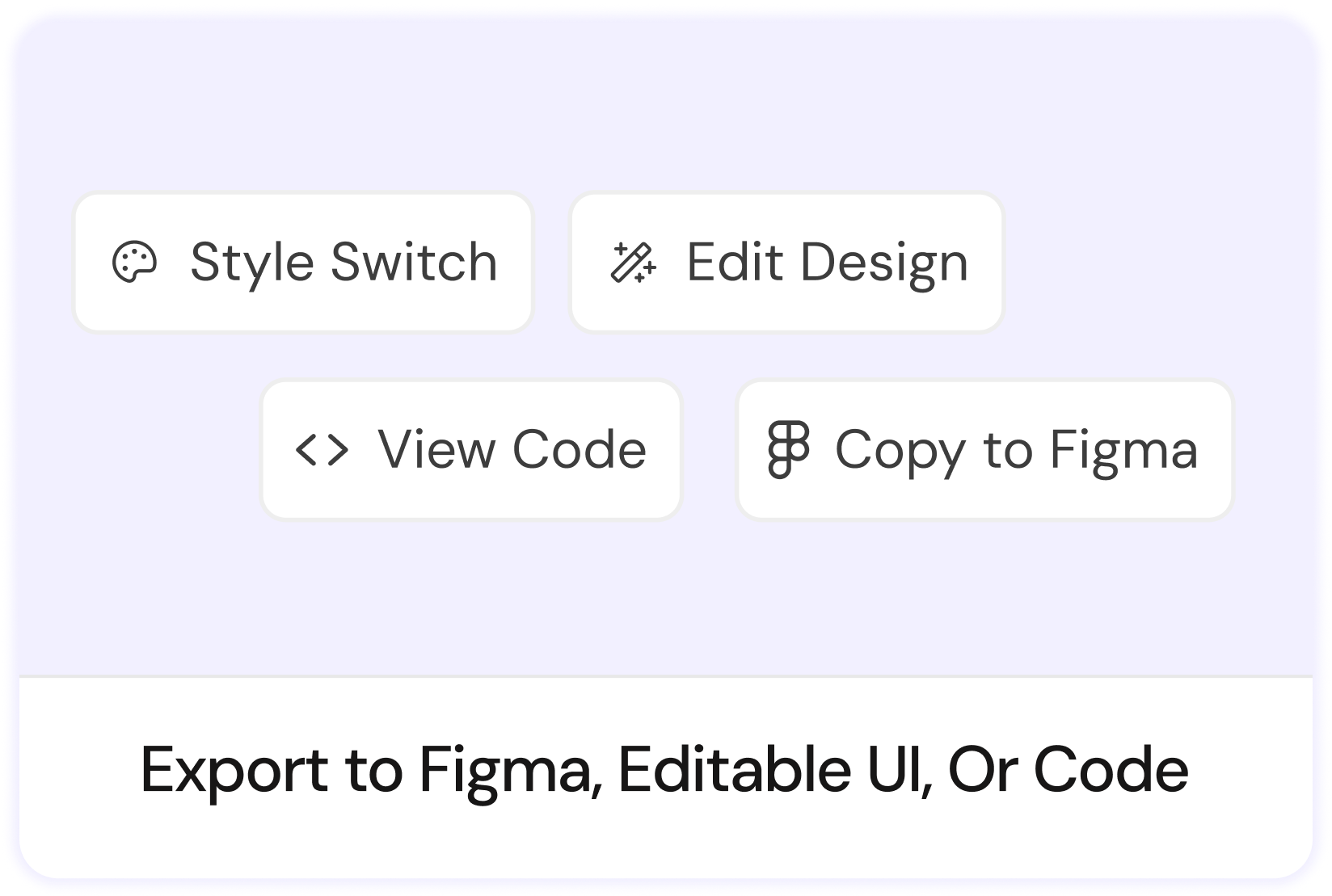Click the angle brackets code icon

(x=322, y=450)
